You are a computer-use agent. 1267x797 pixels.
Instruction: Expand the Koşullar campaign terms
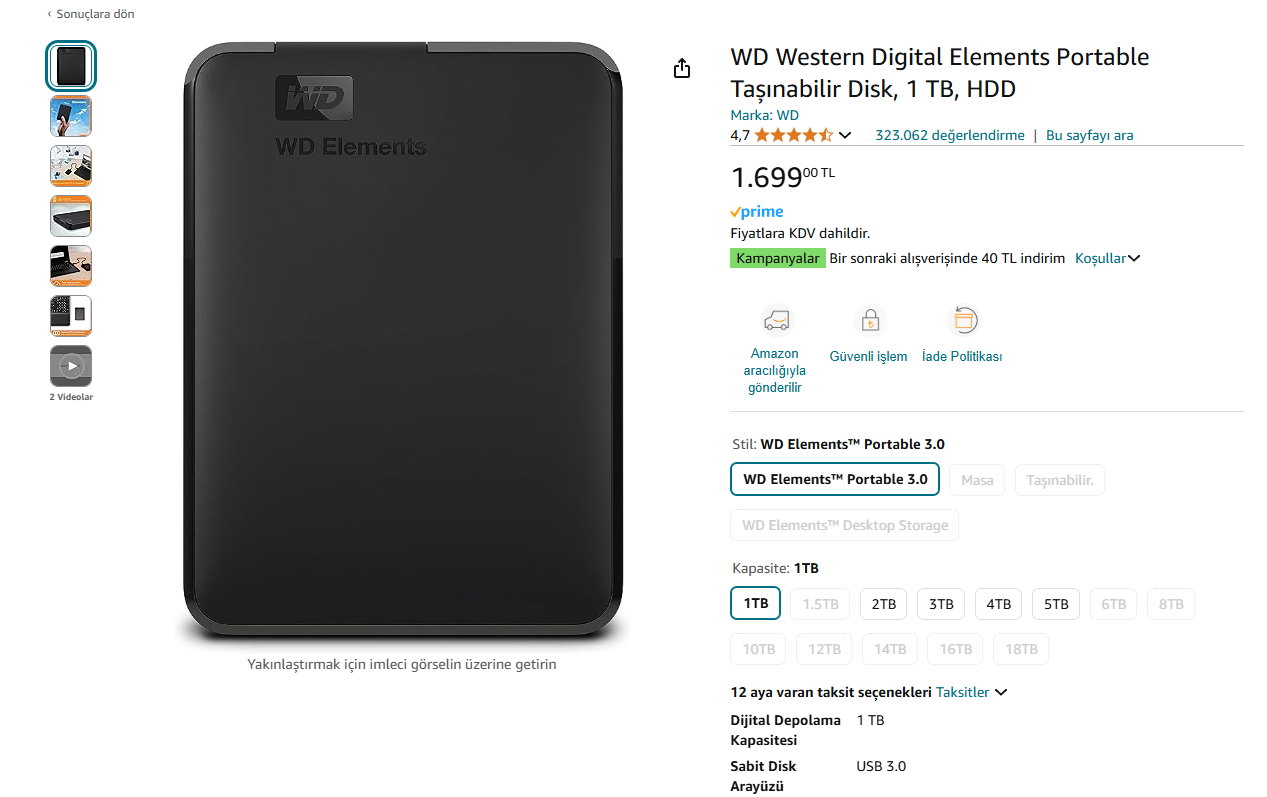(x=1107, y=258)
